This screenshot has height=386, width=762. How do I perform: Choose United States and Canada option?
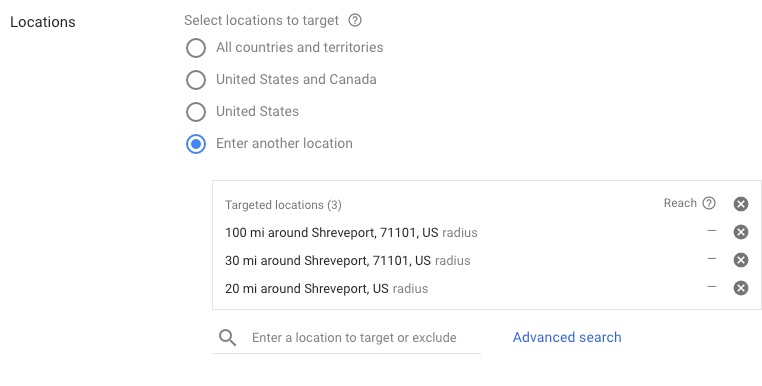[196, 80]
